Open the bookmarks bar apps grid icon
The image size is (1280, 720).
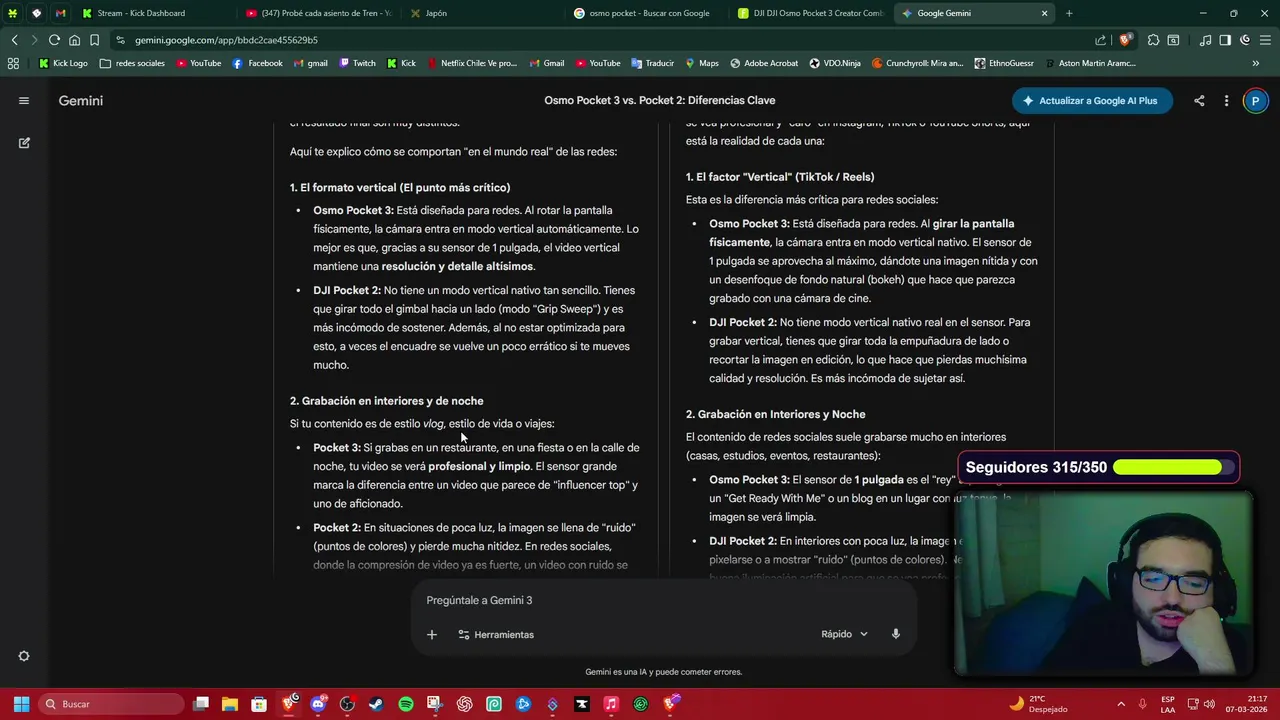tap(13, 63)
